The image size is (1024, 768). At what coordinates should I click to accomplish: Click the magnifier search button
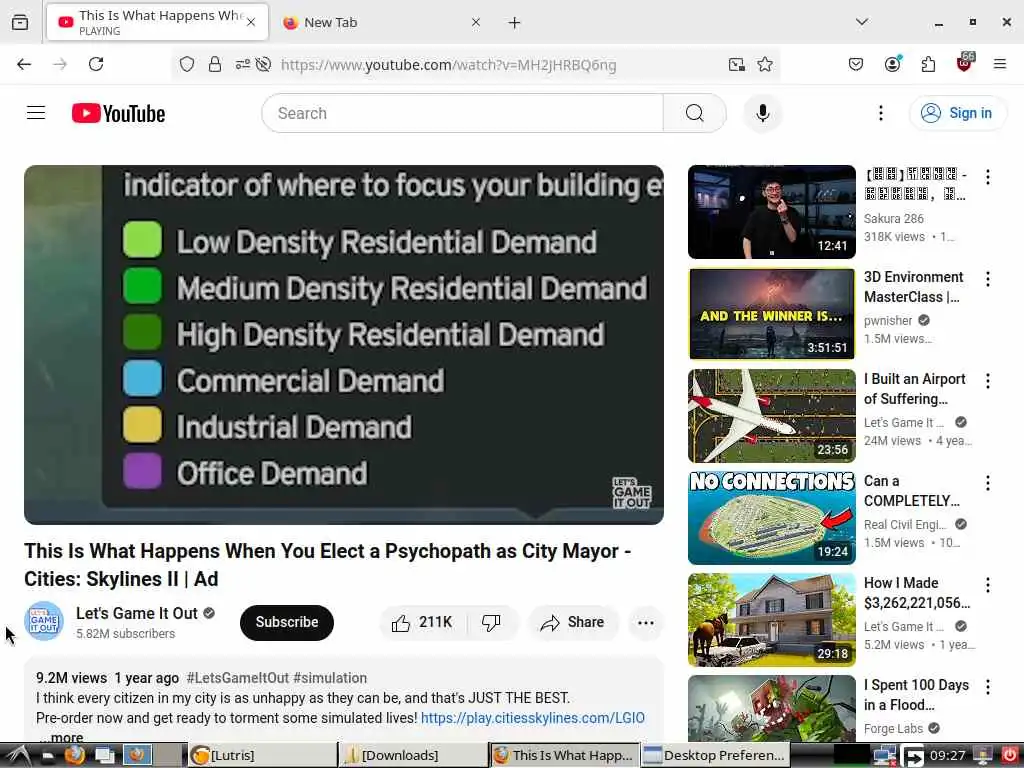pos(694,113)
